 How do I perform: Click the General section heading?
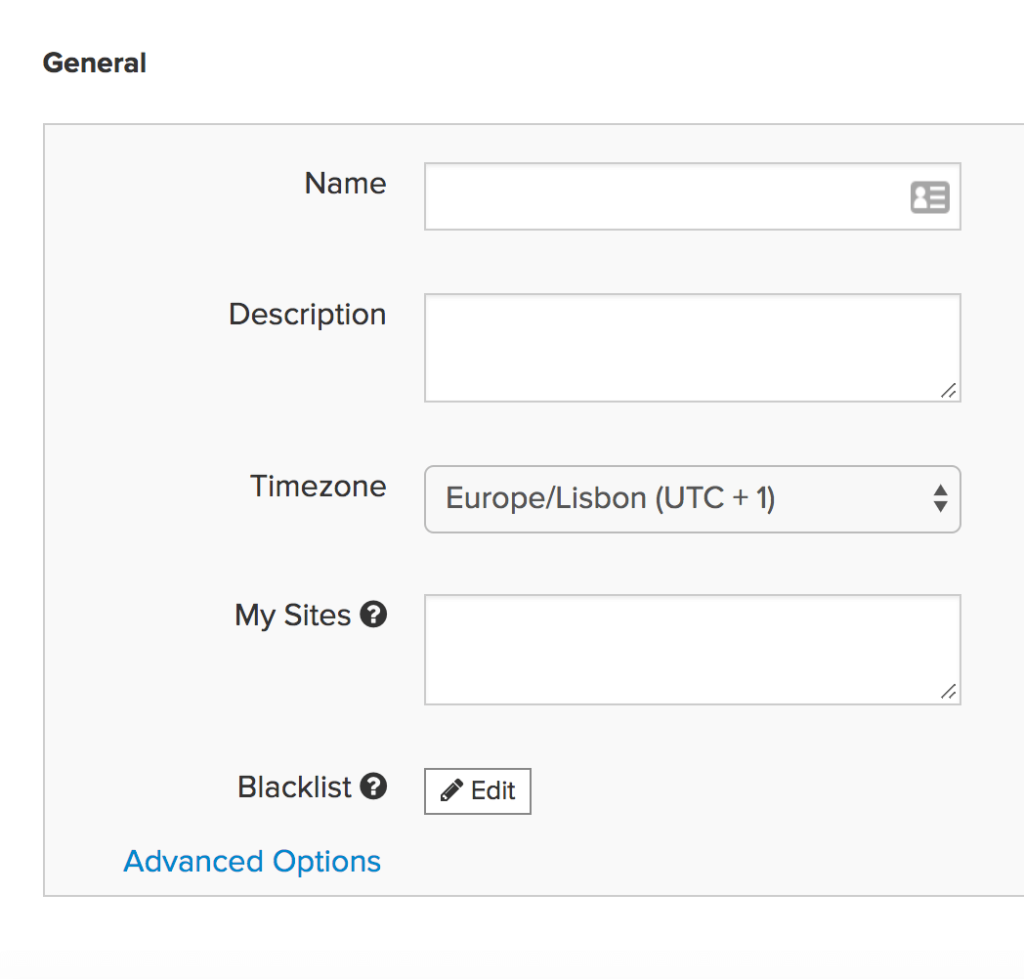click(95, 63)
